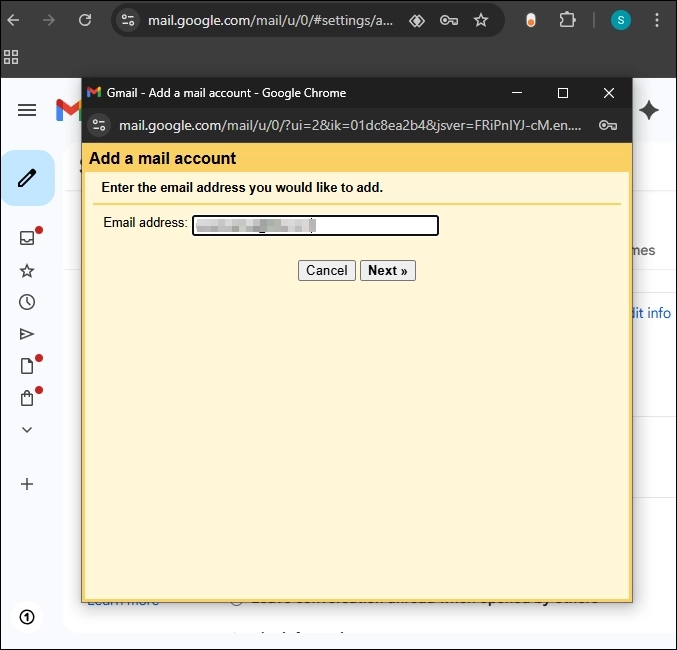Open the Starred mail icon
The width and height of the screenshot is (677, 650).
[27, 271]
